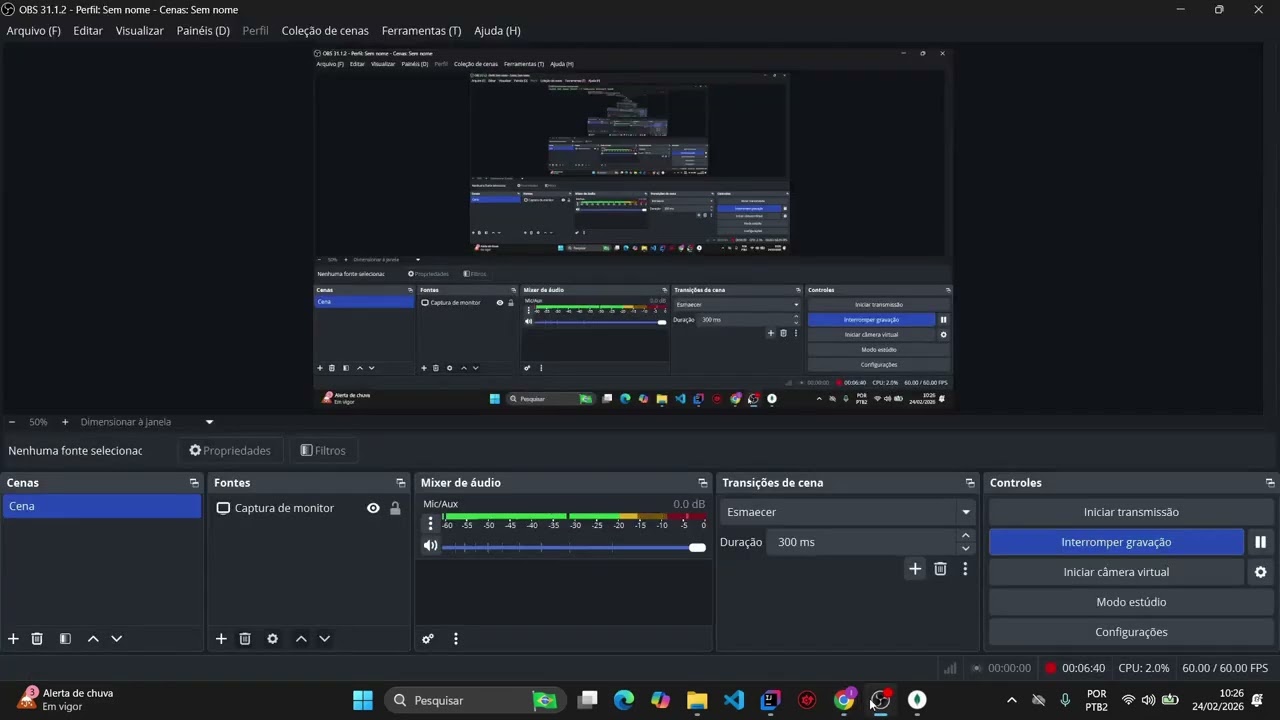Move source down arrow in Fontes
The image size is (1280, 720).
[324, 639]
